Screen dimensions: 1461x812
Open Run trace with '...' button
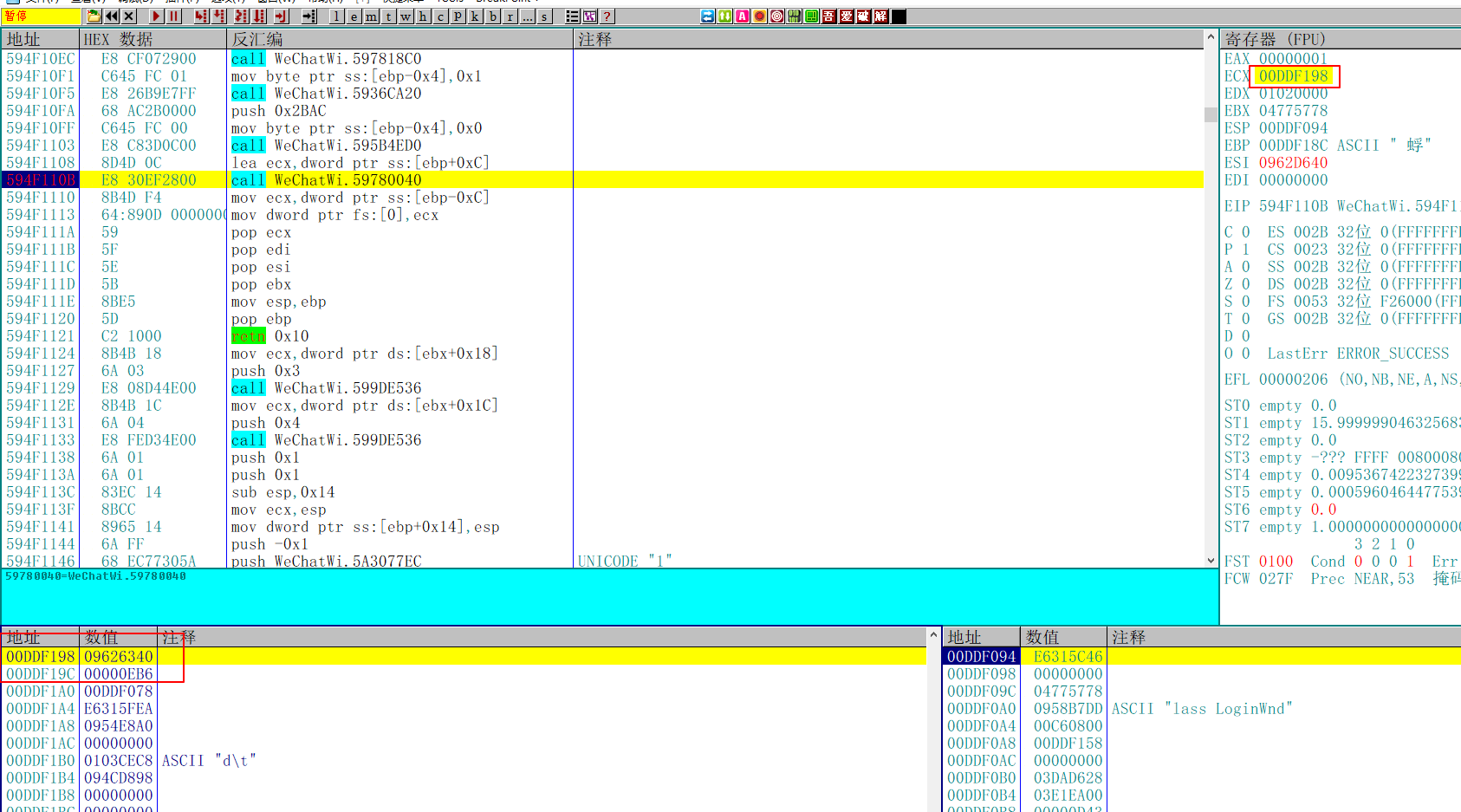point(528,16)
